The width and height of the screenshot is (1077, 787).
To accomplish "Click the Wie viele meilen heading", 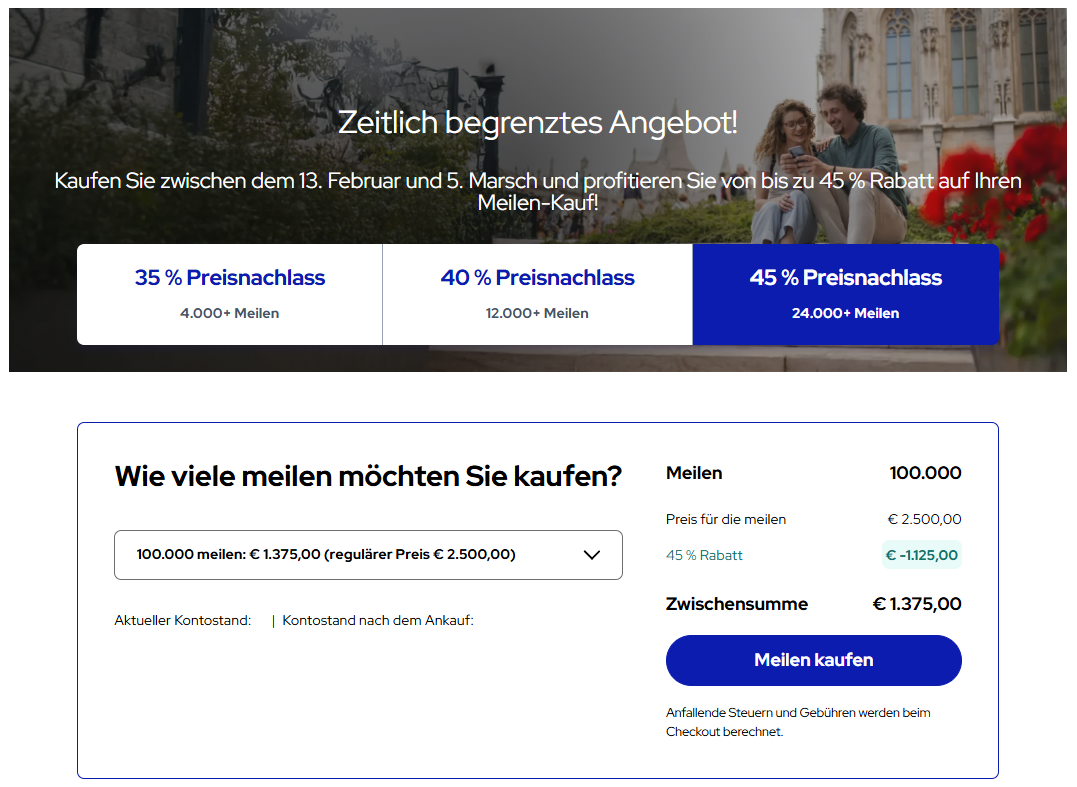I will (x=369, y=477).
